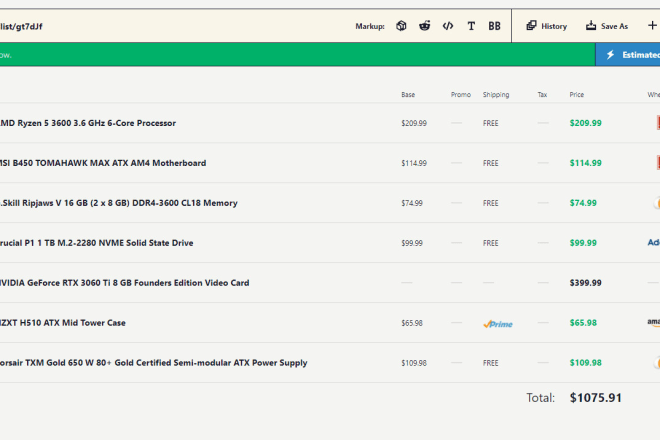Click the Price column header

[577, 95]
